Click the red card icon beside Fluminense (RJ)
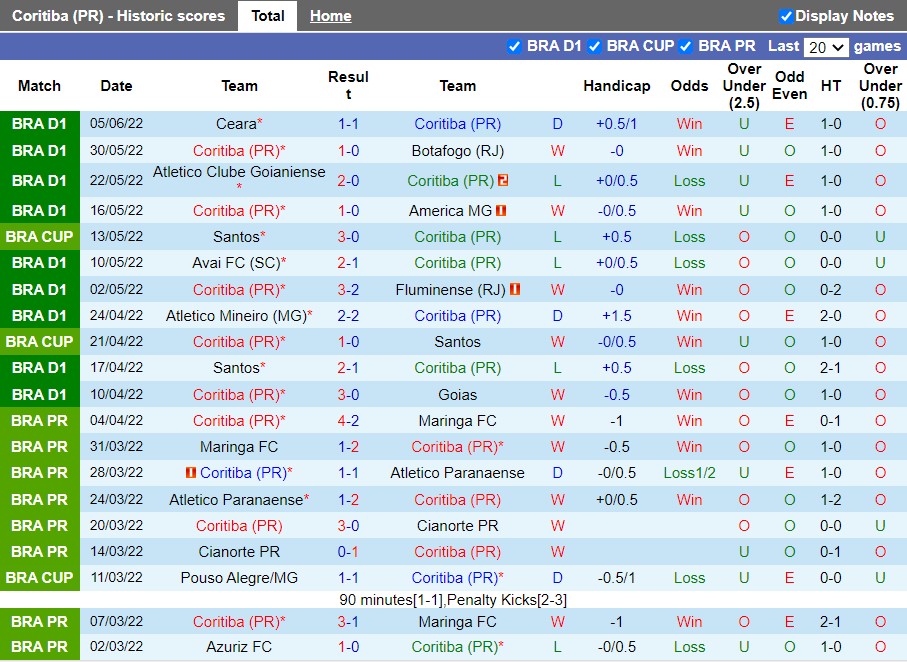The width and height of the screenshot is (907, 662). [x=515, y=289]
